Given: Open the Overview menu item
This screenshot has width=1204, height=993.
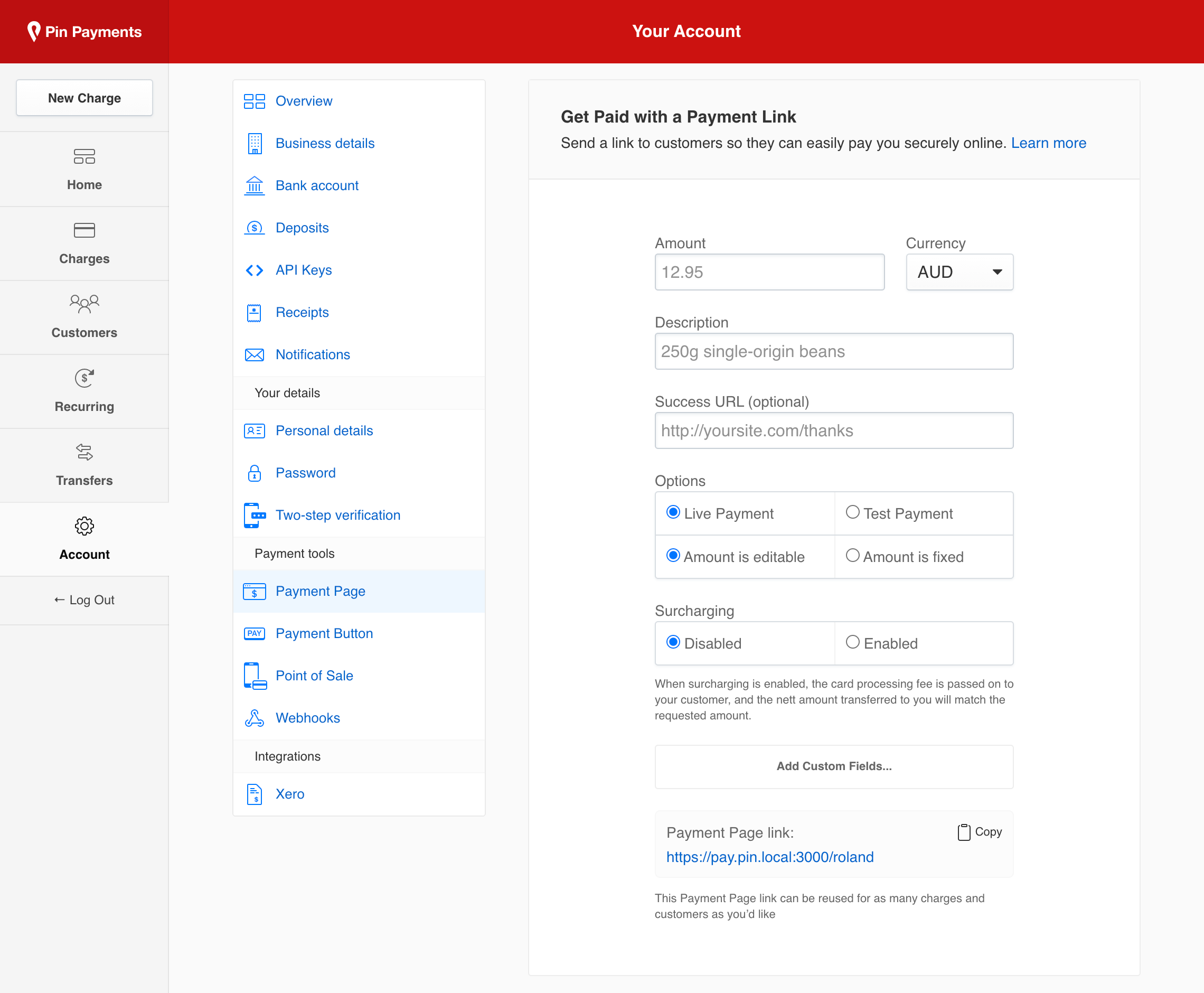Looking at the screenshot, I should (359, 101).
